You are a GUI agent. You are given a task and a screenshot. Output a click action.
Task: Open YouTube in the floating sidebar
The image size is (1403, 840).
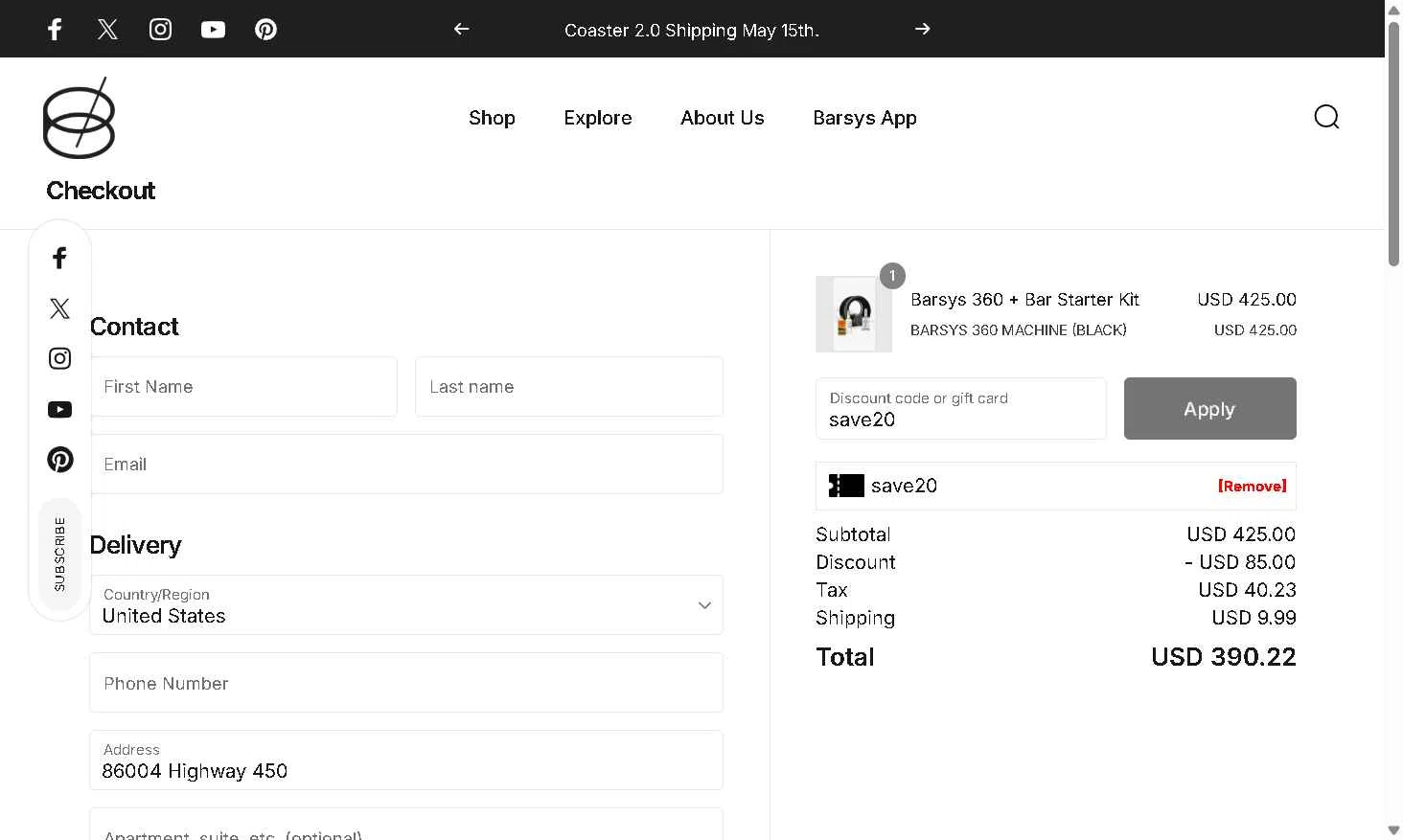tap(59, 409)
